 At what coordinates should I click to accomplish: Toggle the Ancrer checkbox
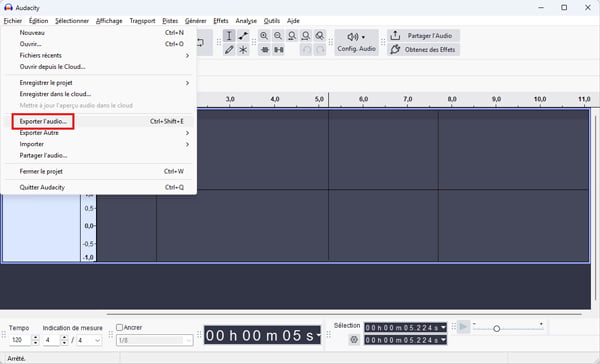tap(119, 327)
